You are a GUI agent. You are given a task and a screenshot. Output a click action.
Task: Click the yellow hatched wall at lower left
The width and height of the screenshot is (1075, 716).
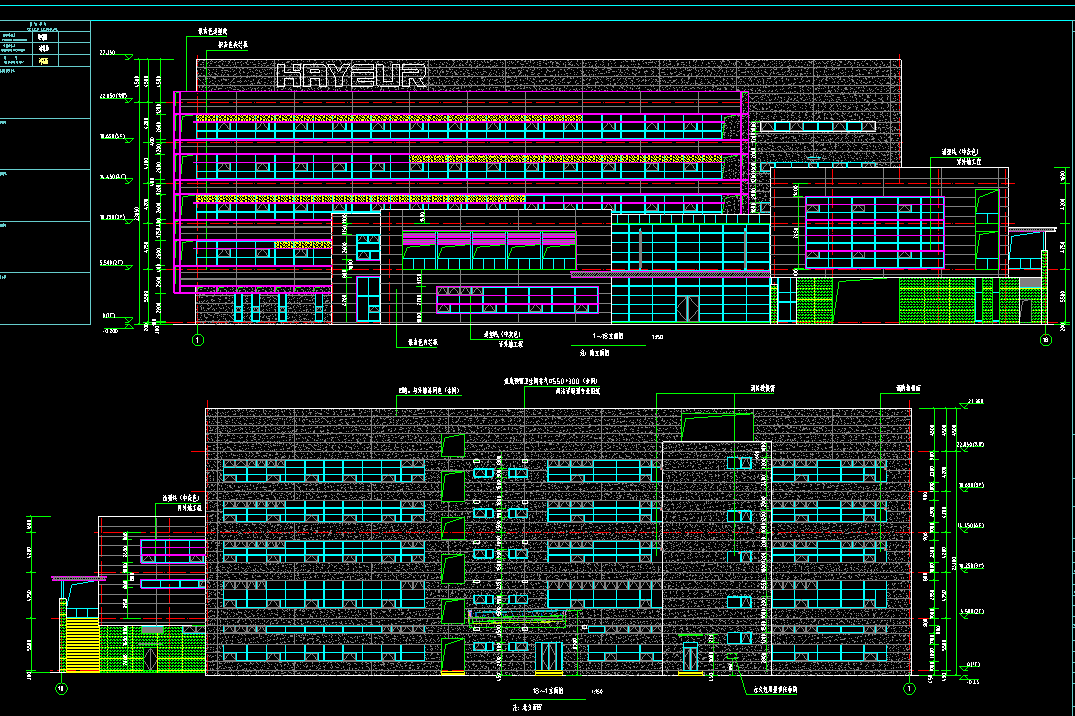[79, 643]
